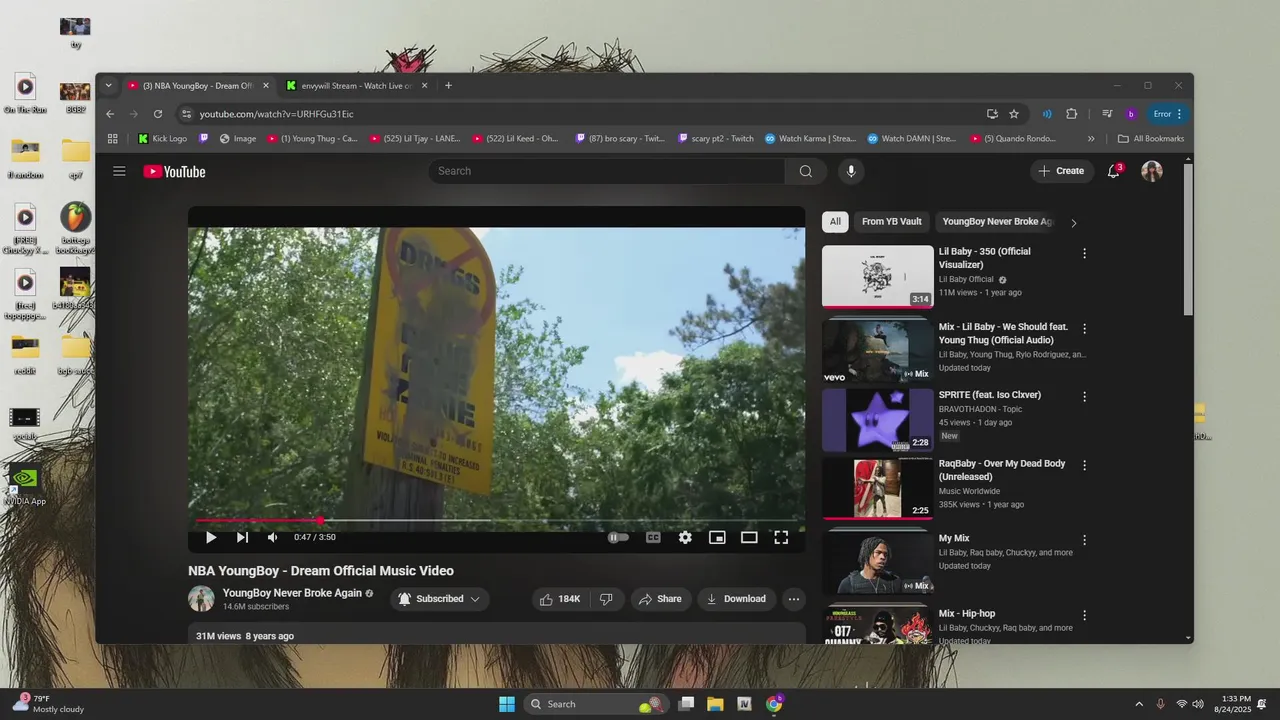Open options for My Mix

(1084, 540)
